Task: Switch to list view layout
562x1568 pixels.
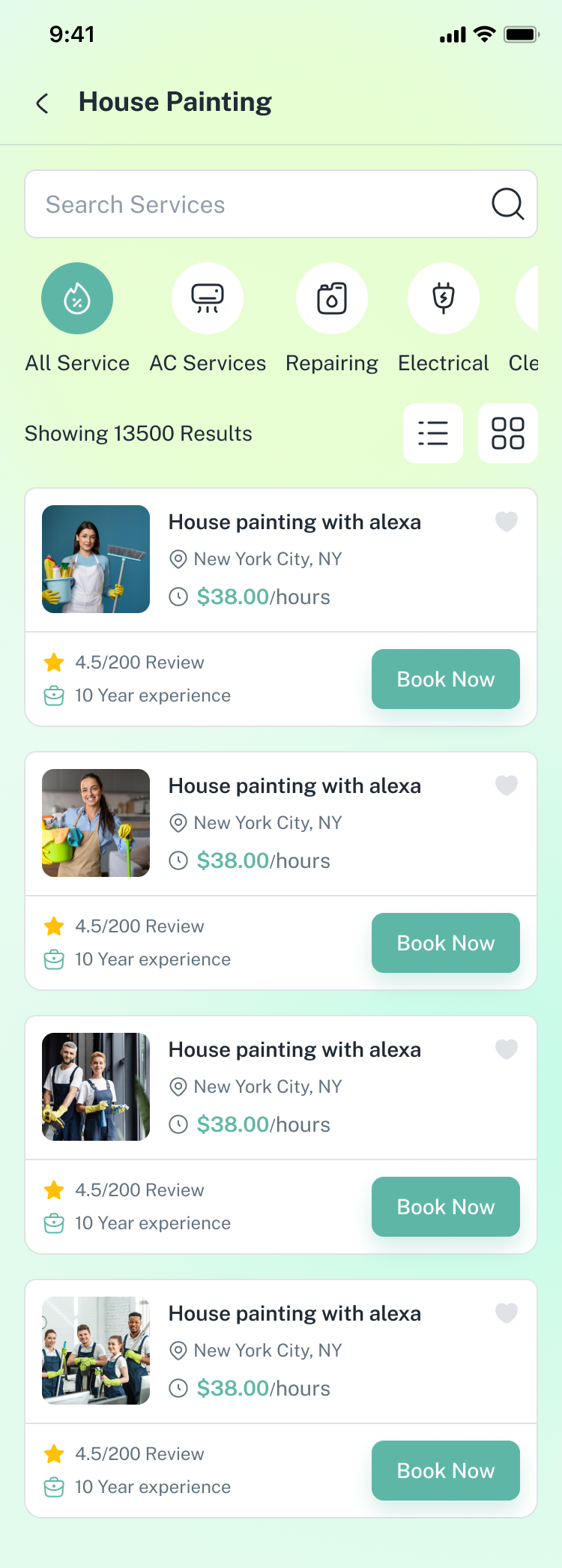Action: 433,433
